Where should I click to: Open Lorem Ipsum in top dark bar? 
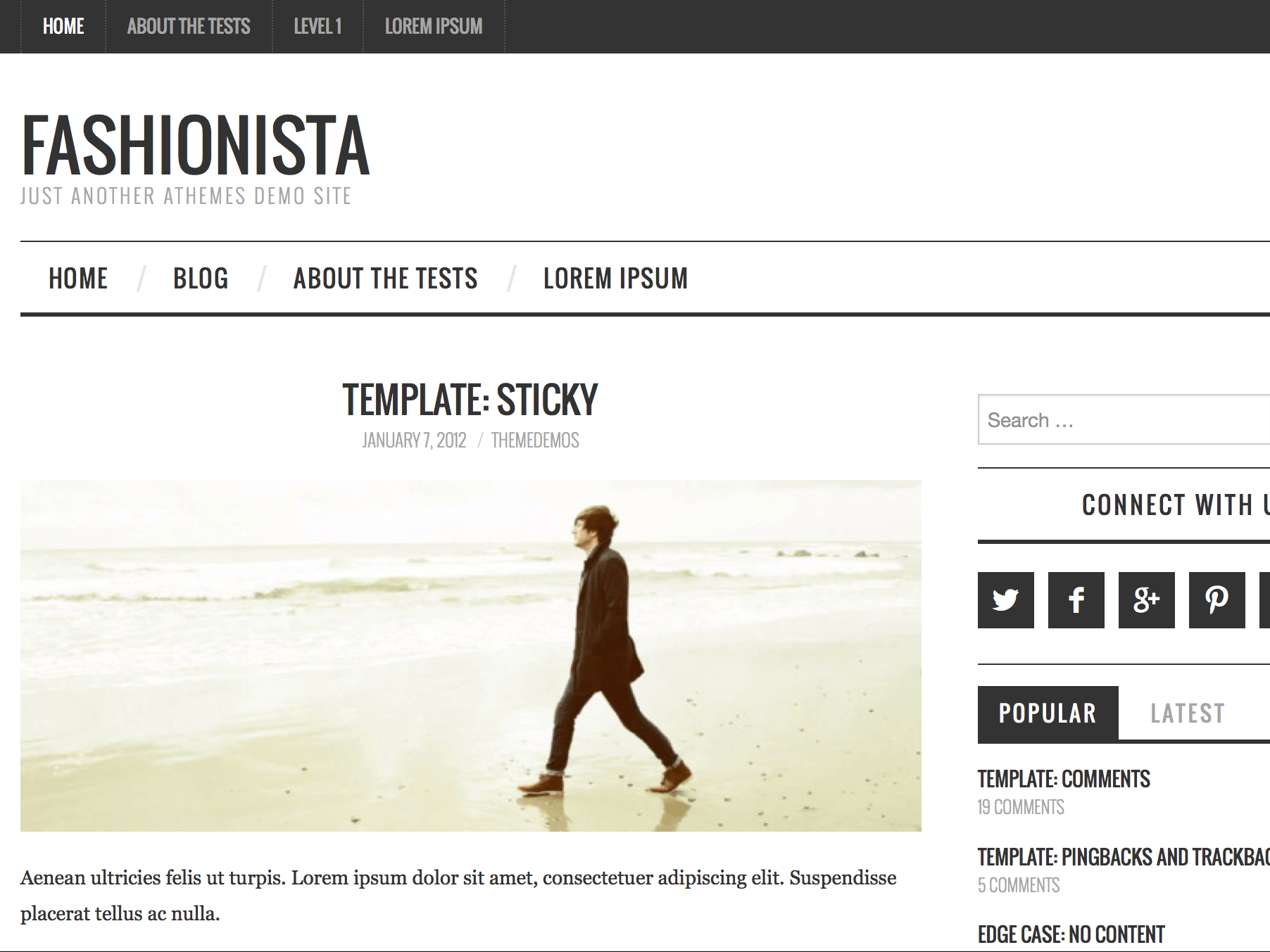[434, 27]
